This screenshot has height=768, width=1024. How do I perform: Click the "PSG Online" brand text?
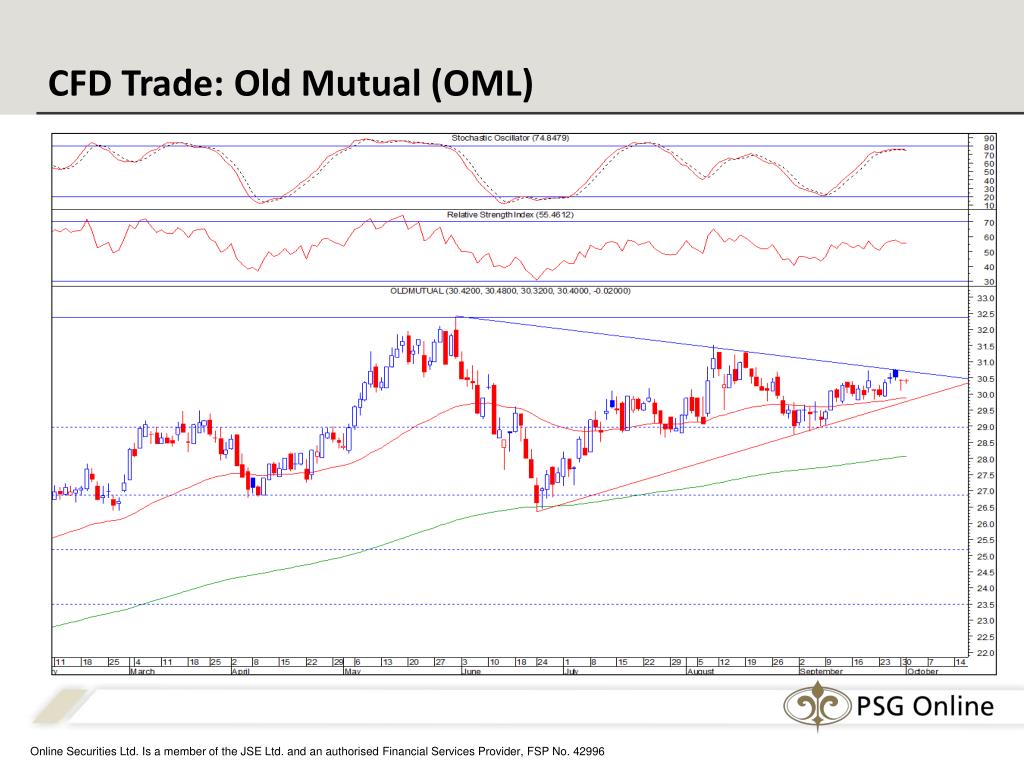click(925, 706)
